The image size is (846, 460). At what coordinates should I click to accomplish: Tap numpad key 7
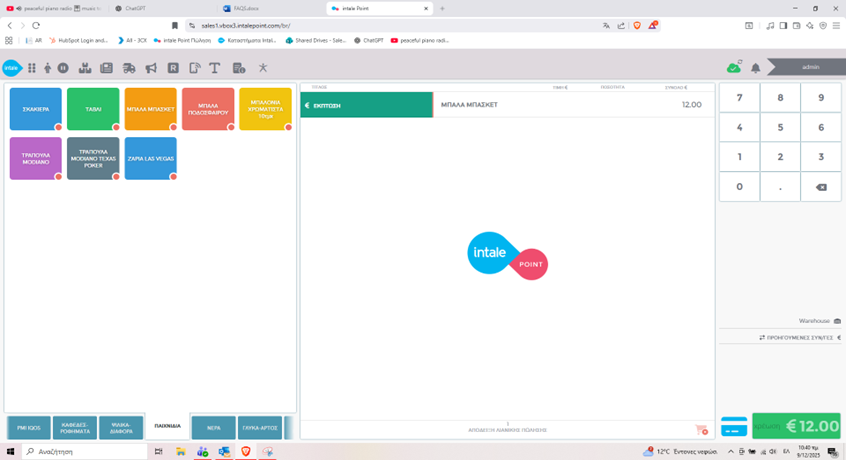[739, 98]
